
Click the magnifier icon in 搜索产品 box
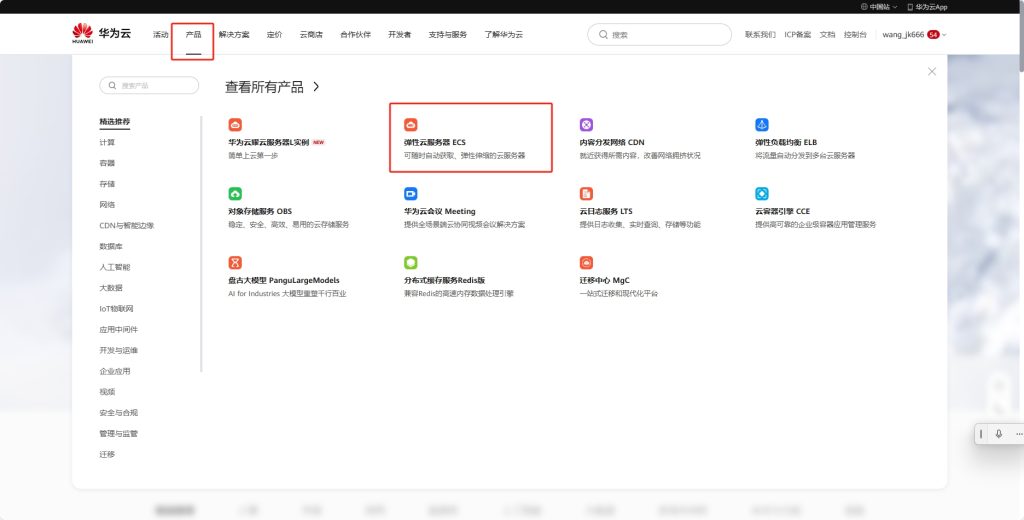[112, 86]
